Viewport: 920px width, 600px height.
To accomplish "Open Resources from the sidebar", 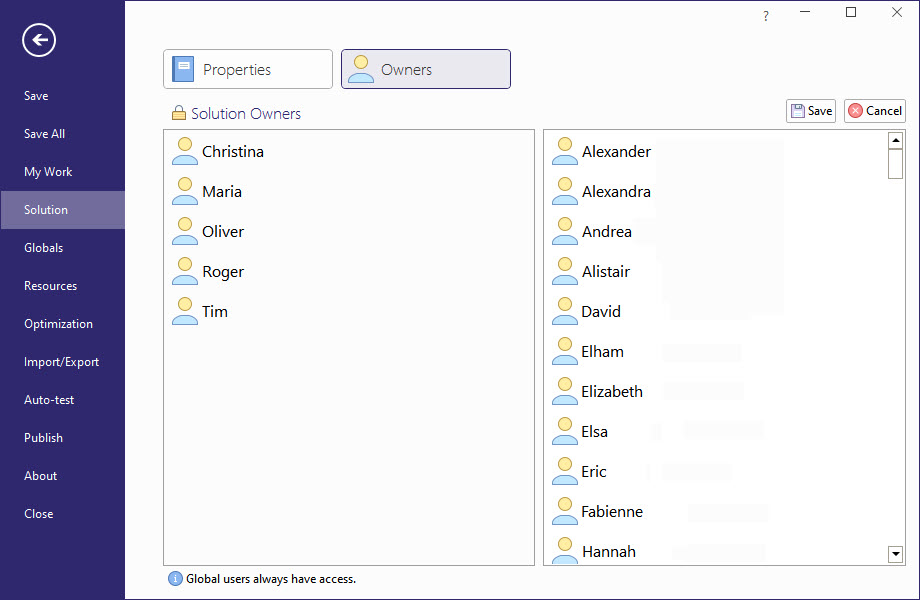I will click(x=50, y=285).
